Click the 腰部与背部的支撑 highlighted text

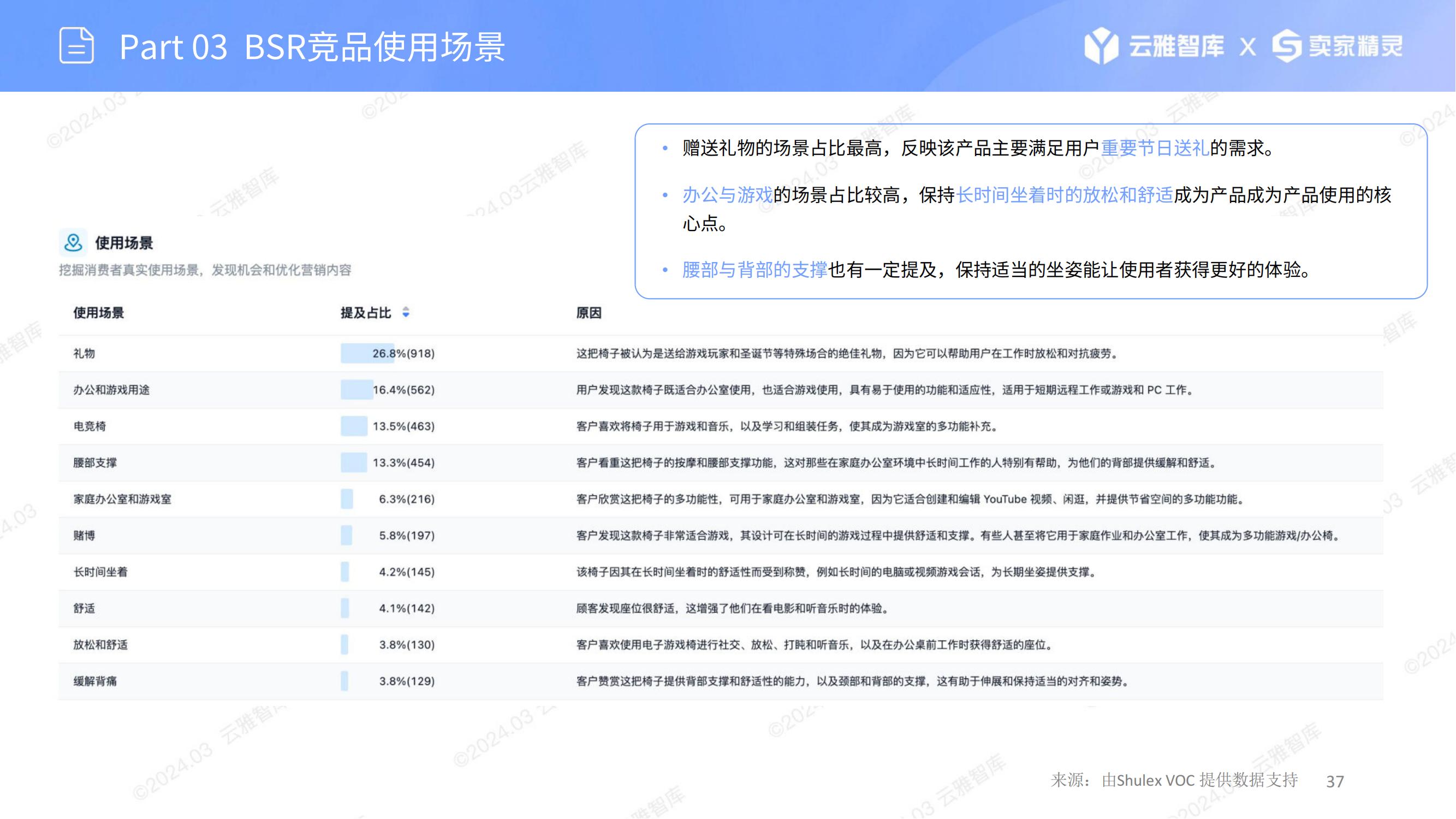coord(754,270)
